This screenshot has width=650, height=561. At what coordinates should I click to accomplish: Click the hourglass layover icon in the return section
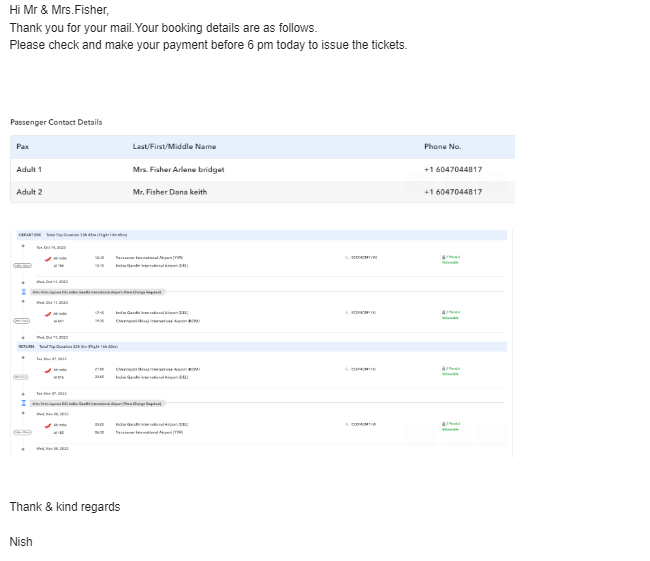point(23,403)
